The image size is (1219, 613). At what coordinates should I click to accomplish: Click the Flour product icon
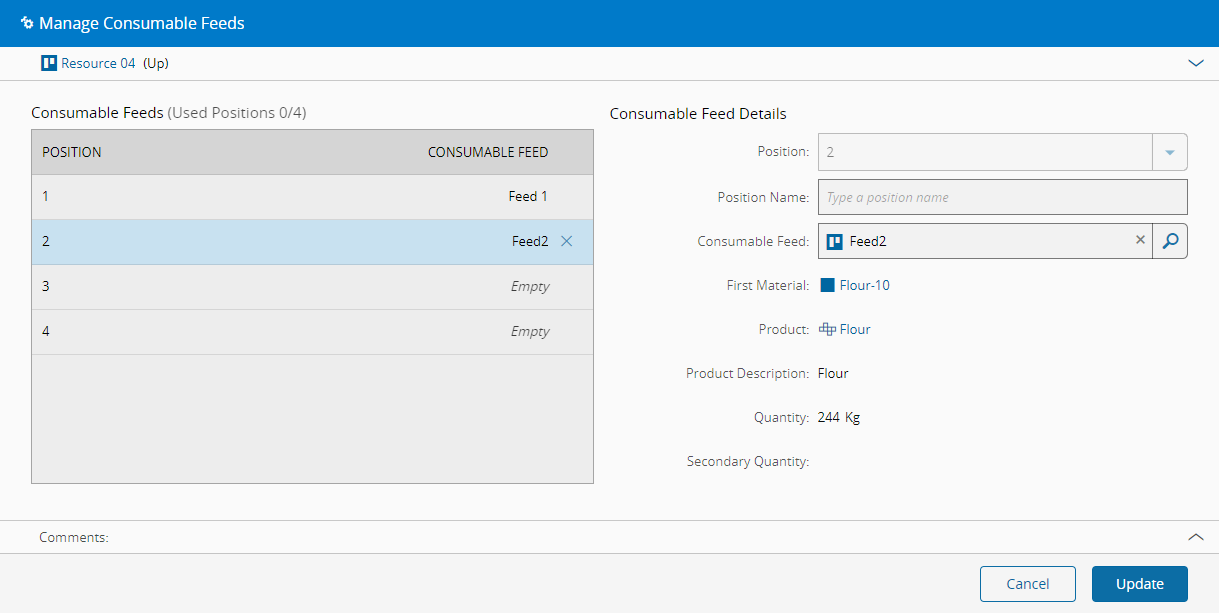pyautogui.click(x=827, y=329)
